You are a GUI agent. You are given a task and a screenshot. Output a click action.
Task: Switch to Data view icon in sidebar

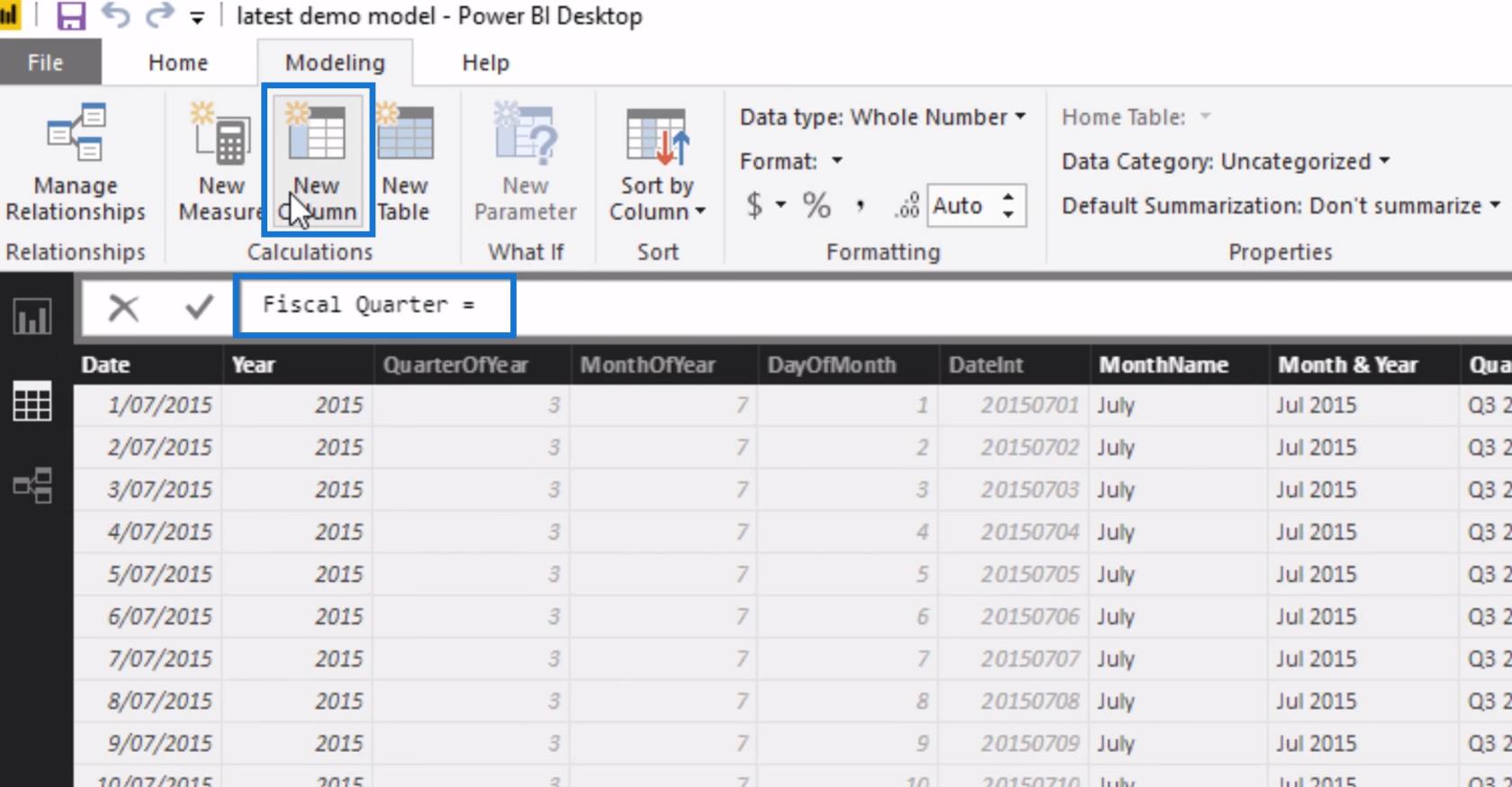pyautogui.click(x=32, y=402)
